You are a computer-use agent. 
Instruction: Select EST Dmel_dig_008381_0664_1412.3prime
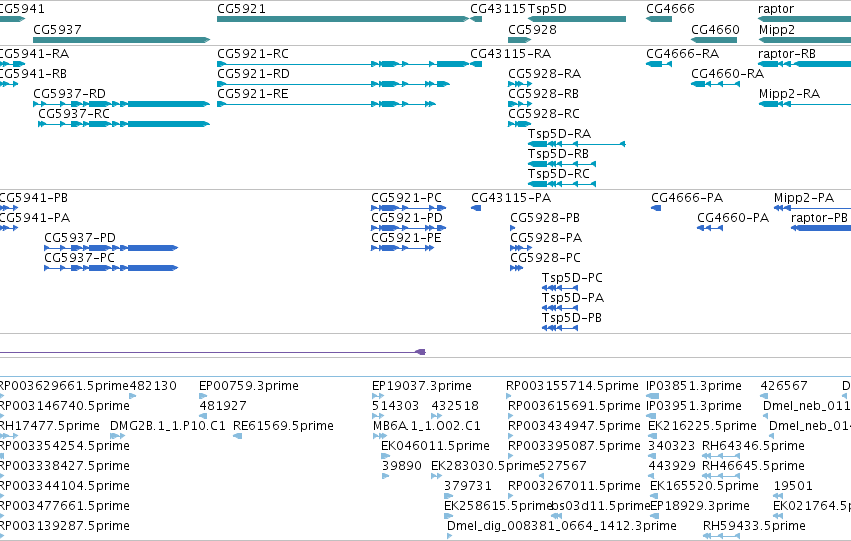tap(562, 526)
